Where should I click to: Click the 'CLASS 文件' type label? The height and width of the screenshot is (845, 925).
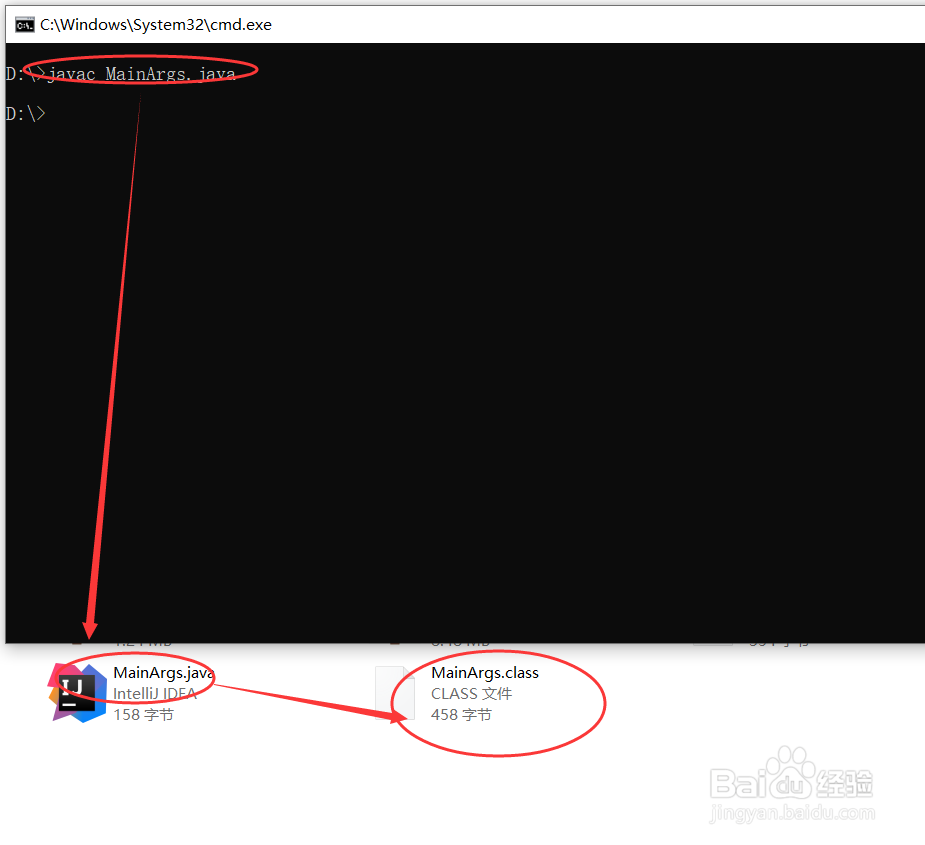(471, 693)
